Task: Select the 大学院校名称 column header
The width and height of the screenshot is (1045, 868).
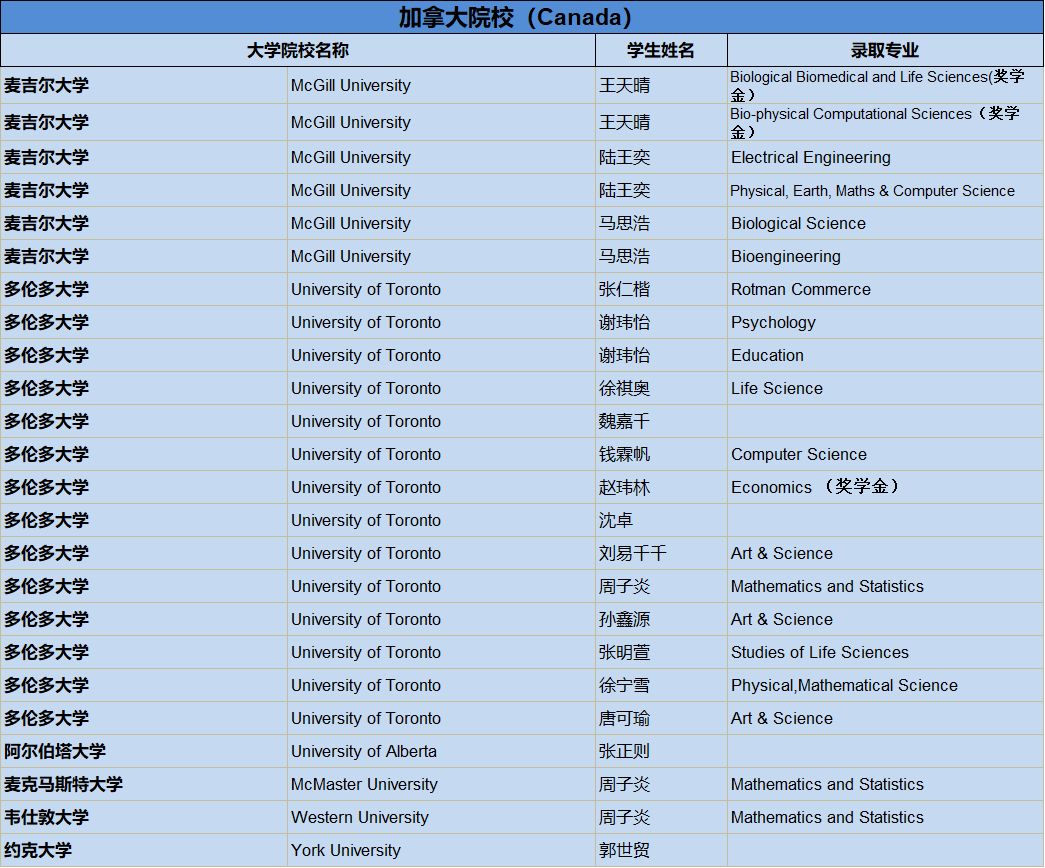Action: [298, 51]
